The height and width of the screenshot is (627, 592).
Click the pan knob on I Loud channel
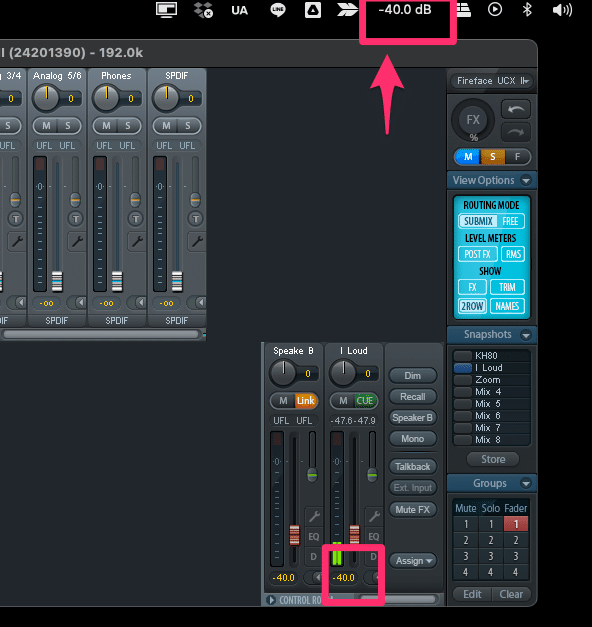pyautogui.click(x=343, y=373)
